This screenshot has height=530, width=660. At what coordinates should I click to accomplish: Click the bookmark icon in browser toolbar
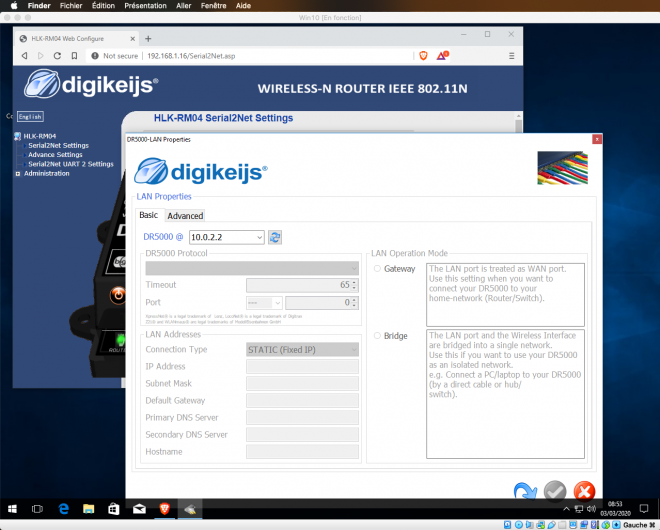[74, 56]
